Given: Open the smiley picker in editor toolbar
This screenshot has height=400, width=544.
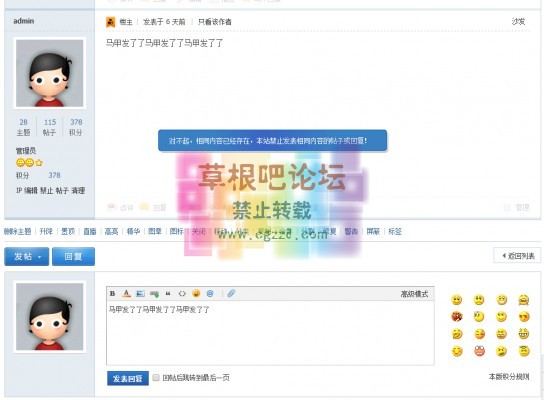Looking at the screenshot, I should click(196, 293).
